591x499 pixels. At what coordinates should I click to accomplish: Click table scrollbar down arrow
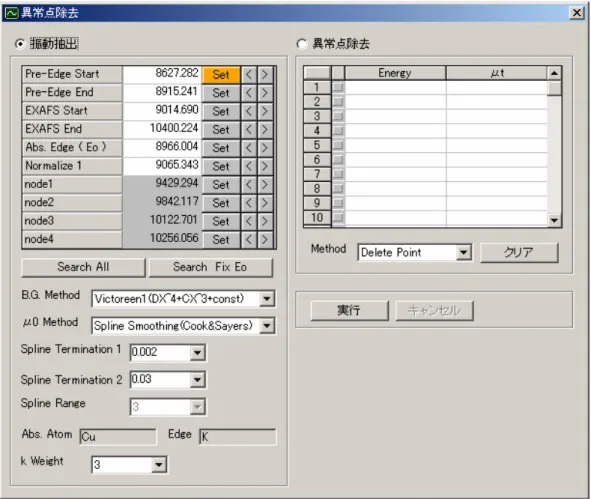(x=554, y=220)
